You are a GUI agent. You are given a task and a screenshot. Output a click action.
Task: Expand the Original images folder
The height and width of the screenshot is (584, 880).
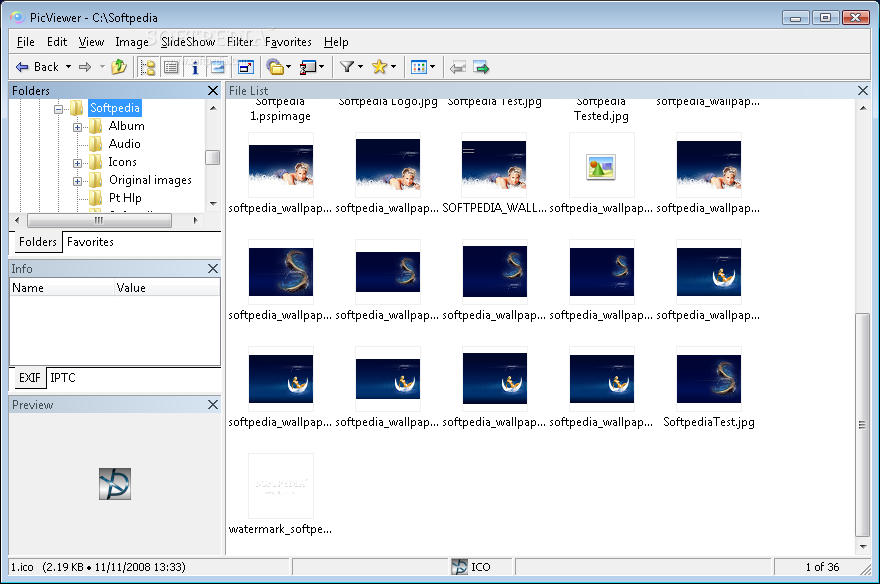(77, 181)
